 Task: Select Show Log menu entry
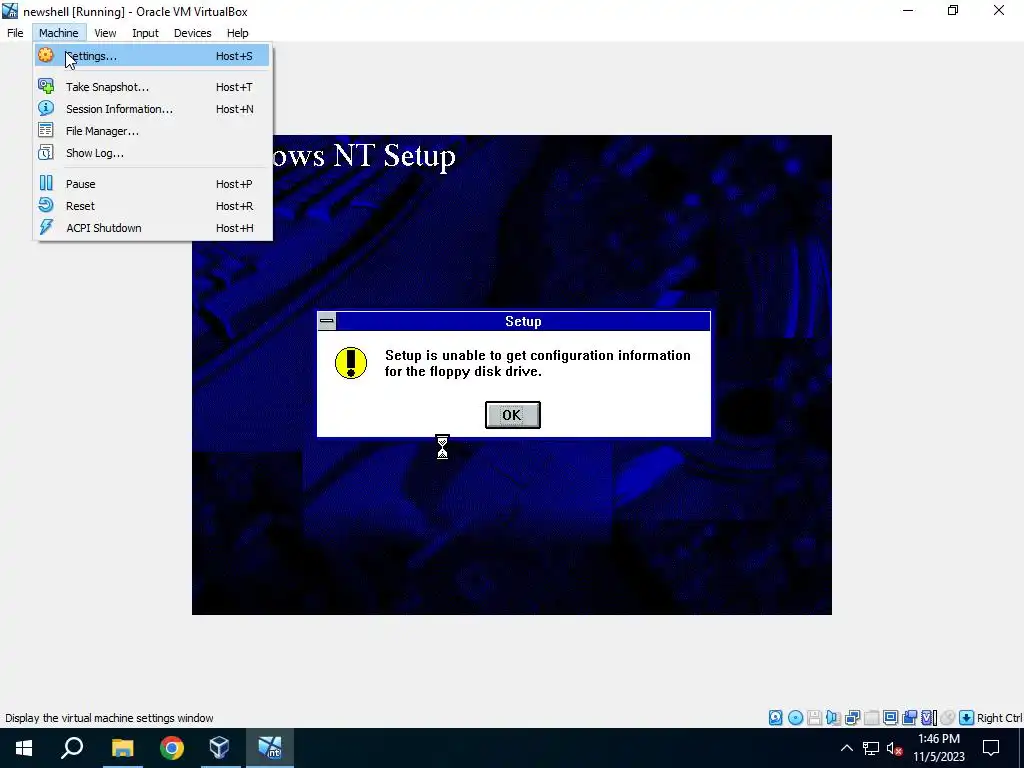152,153
